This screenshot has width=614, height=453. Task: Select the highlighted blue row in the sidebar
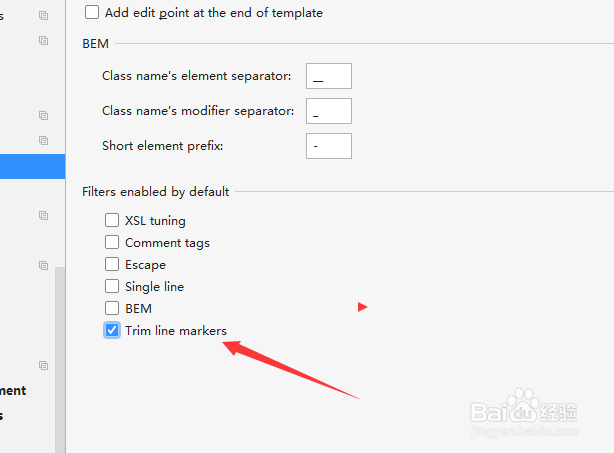tap(30, 166)
